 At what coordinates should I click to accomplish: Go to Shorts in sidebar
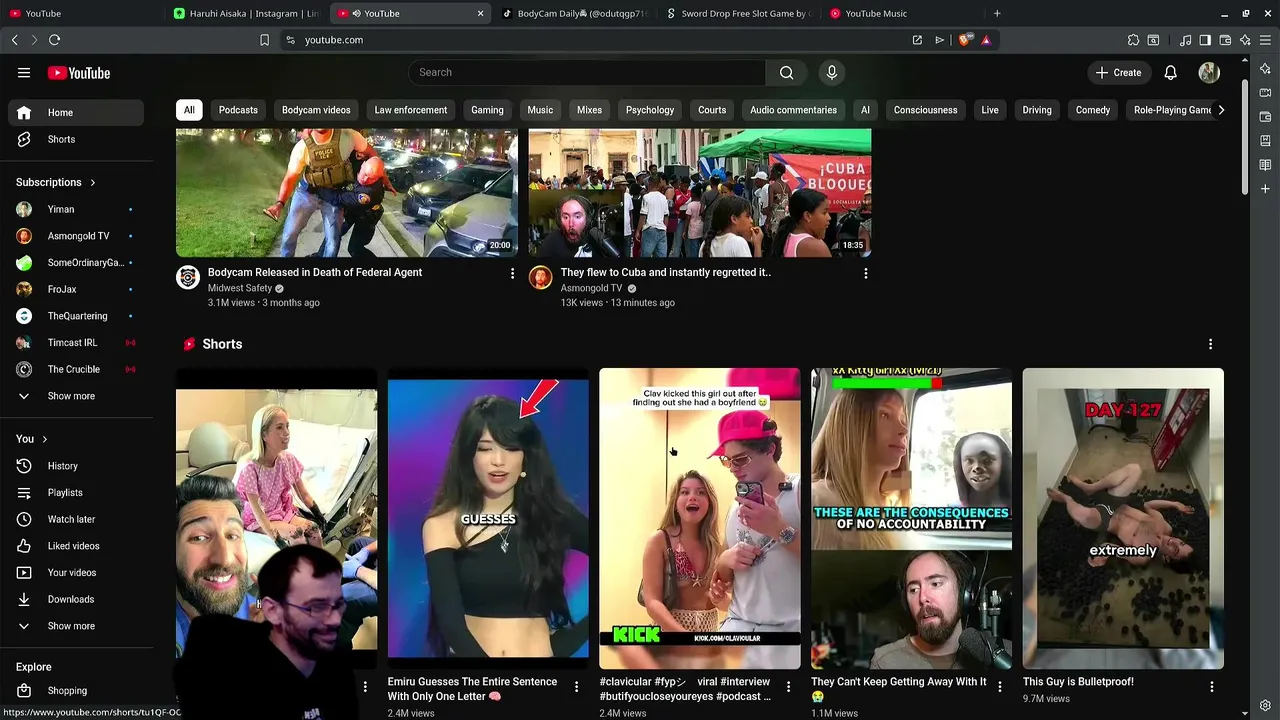[x=76, y=139]
